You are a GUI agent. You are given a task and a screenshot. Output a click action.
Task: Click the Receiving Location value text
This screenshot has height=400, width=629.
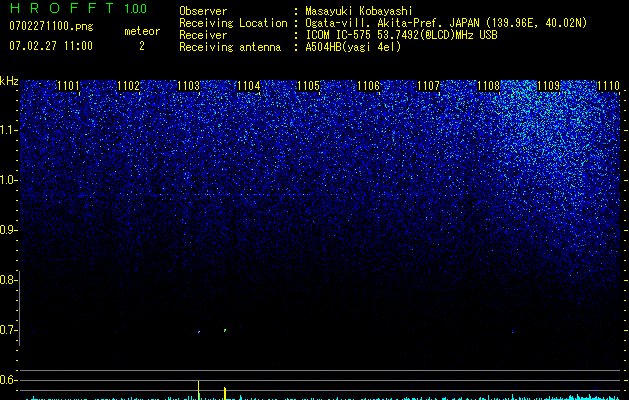pyautogui.click(x=446, y=23)
